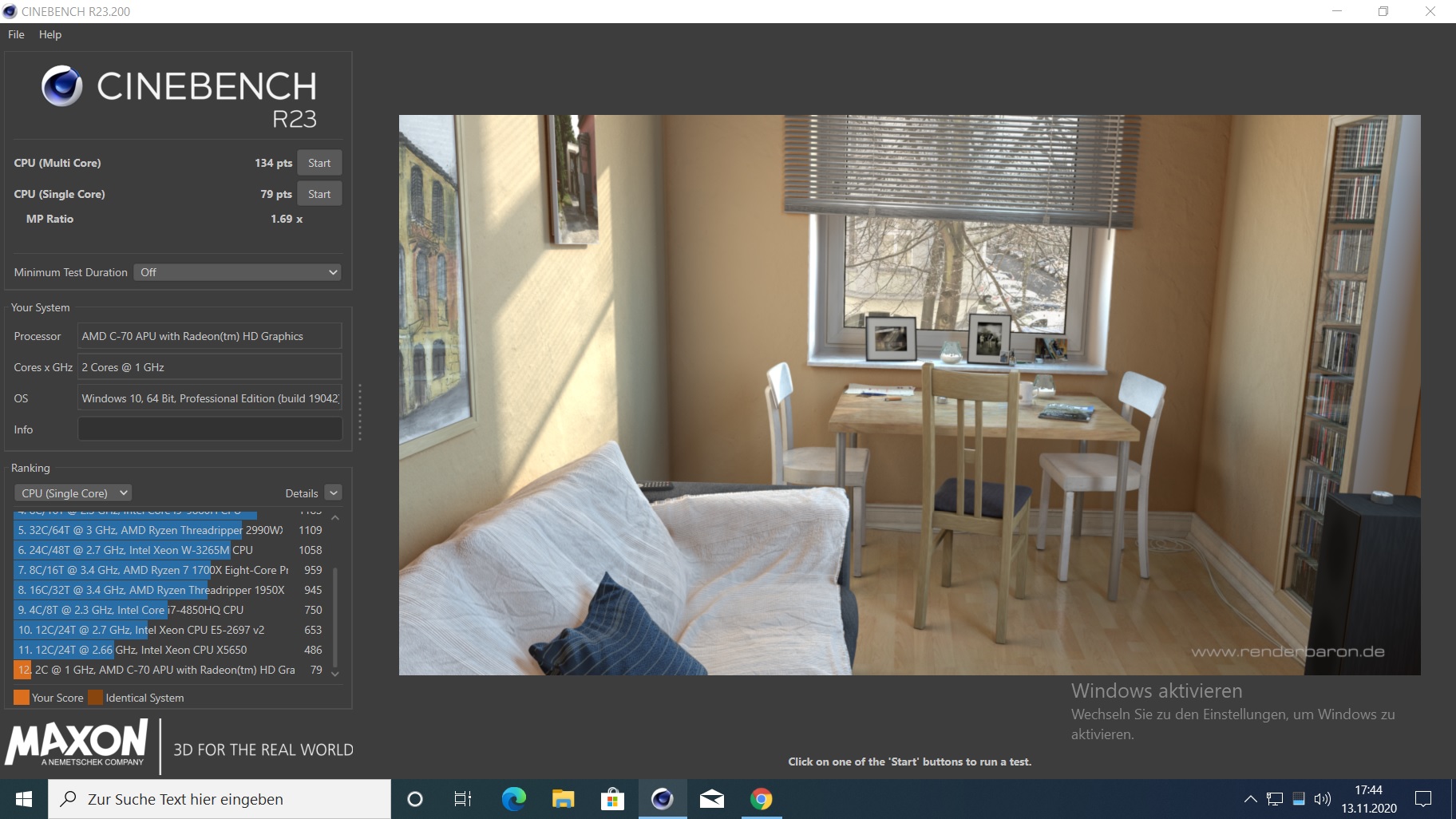
Task: Expand the ranking Details dropdown arrow
Action: (334, 493)
